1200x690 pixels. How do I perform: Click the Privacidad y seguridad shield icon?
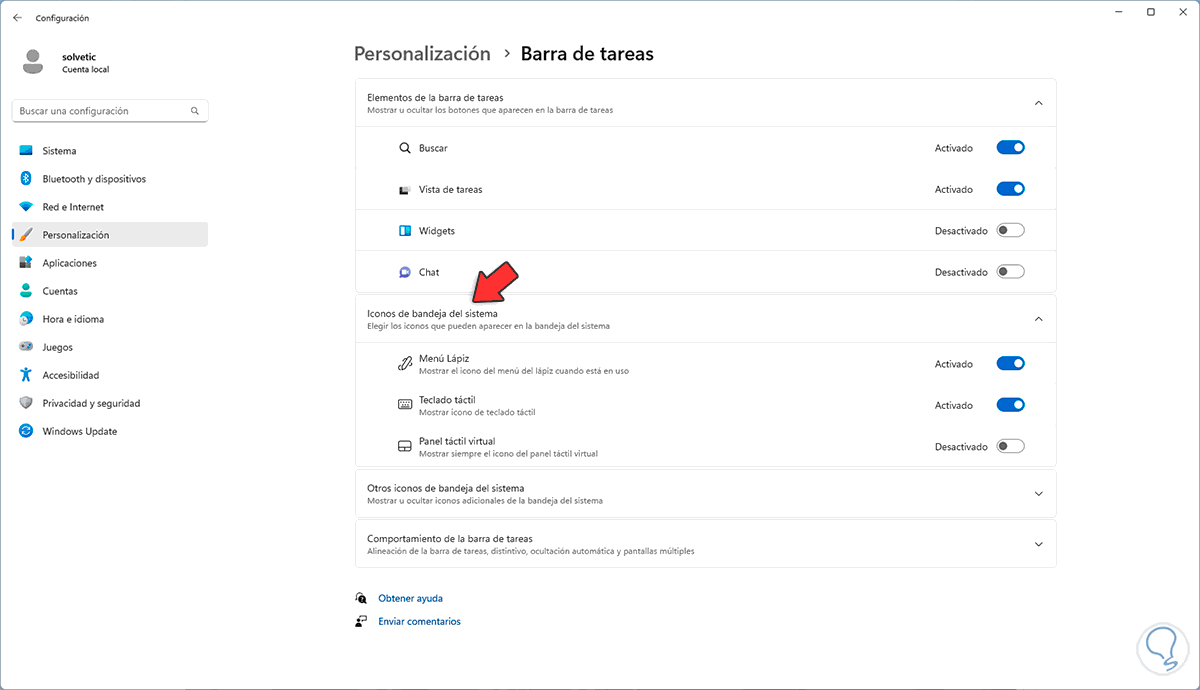(26, 403)
